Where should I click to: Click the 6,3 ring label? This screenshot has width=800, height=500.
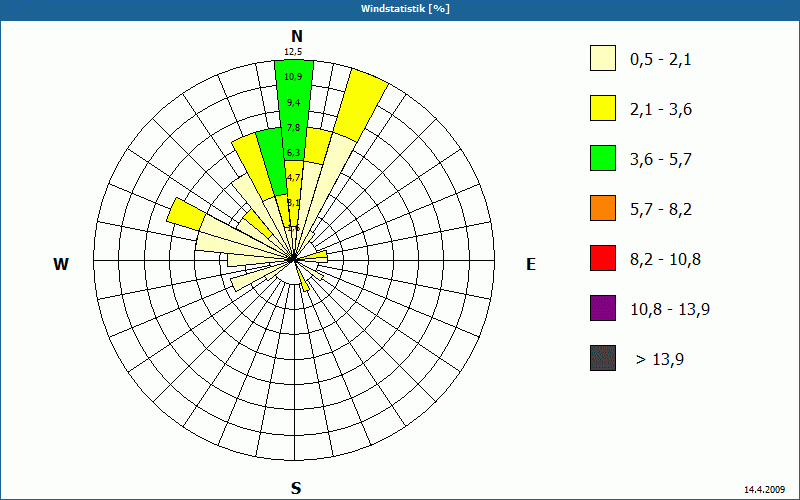pyautogui.click(x=293, y=153)
